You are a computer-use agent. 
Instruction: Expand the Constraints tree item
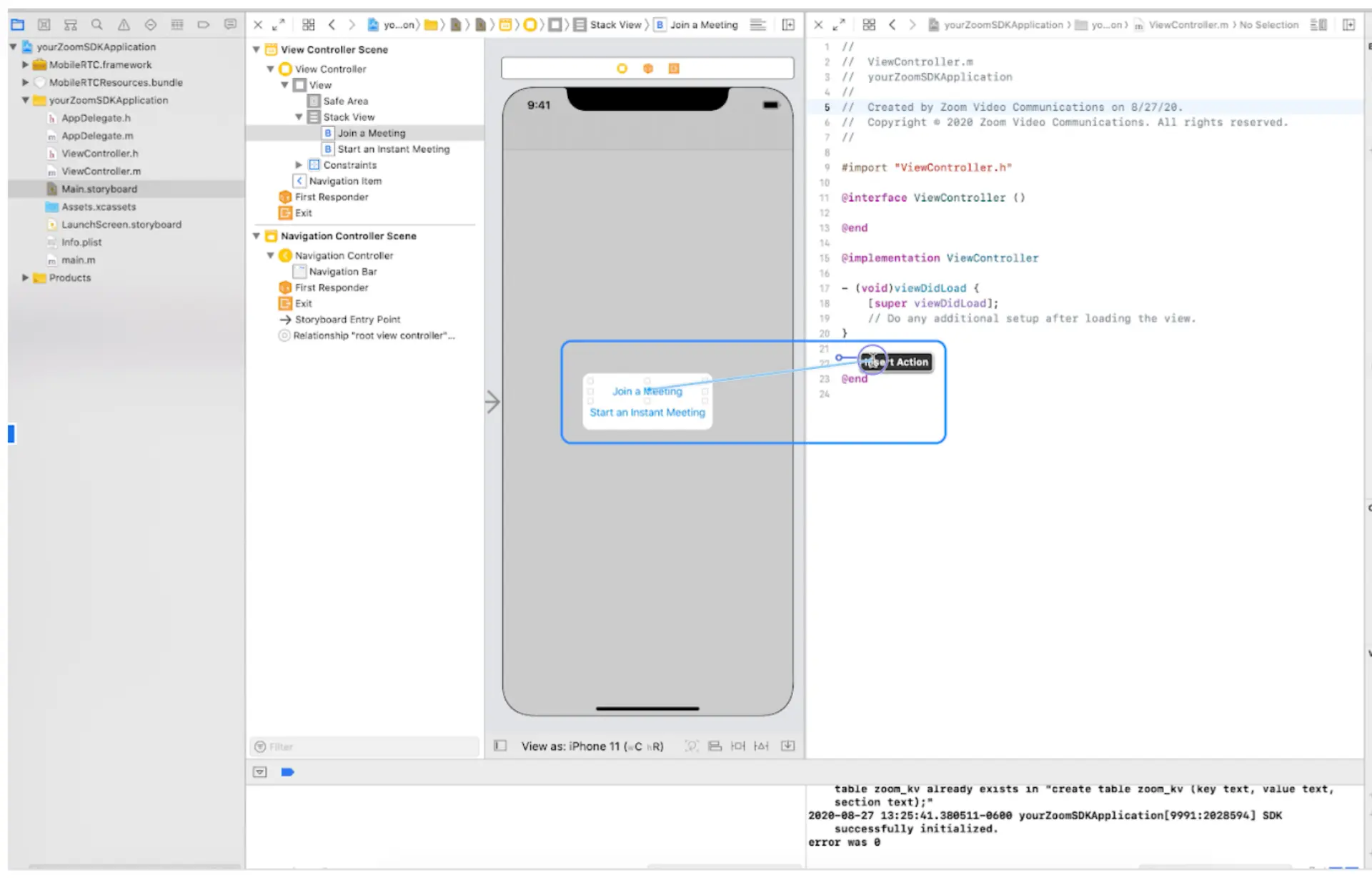pyautogui.click(x=299, y=164)
